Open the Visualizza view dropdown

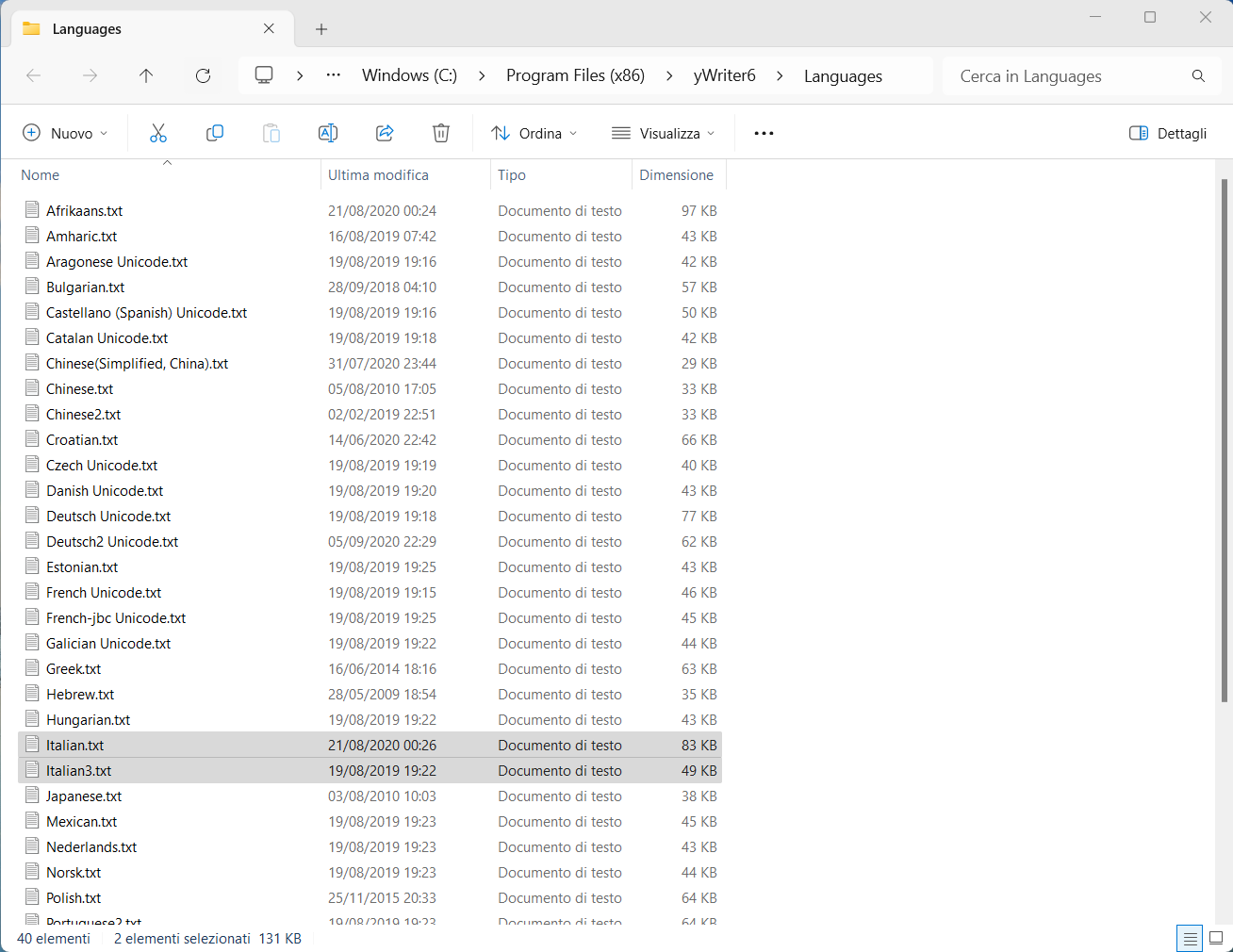(663, 133)
